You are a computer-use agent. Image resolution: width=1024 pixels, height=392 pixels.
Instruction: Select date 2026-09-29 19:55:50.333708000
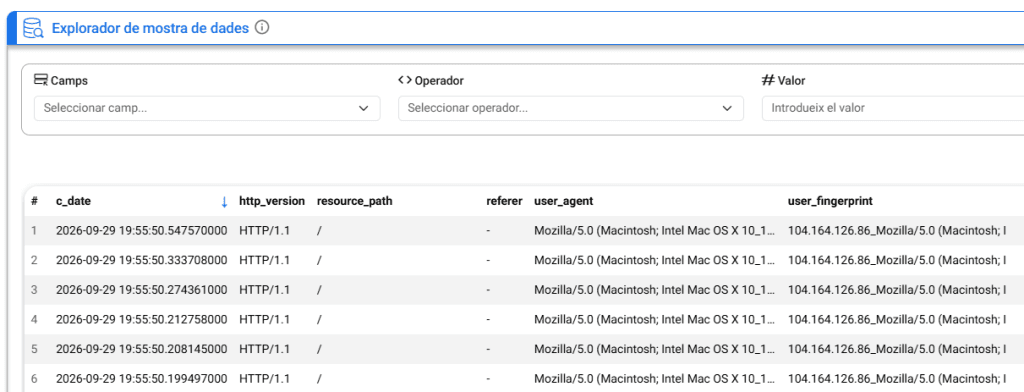coord(142,260)
